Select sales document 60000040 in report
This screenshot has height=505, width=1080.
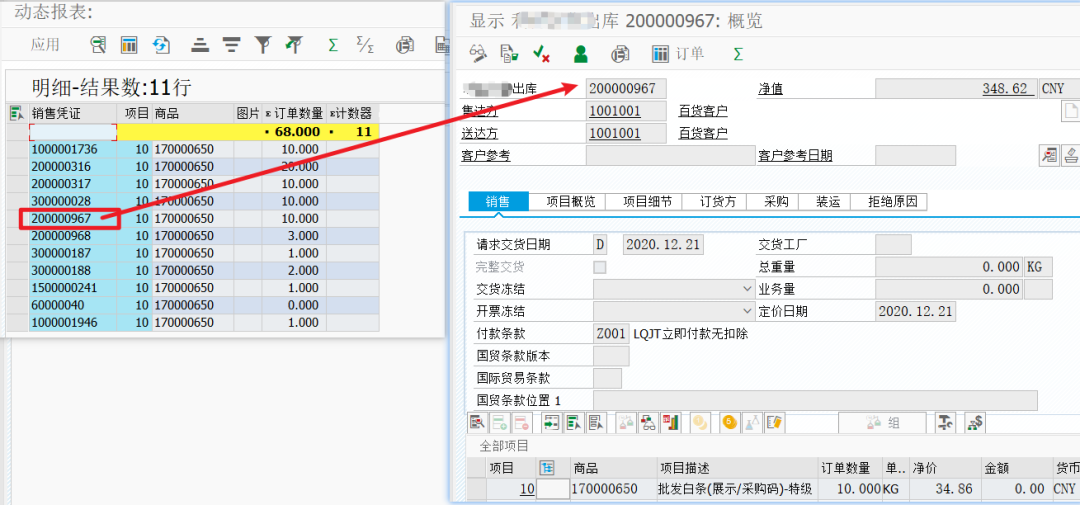[73, 305]
